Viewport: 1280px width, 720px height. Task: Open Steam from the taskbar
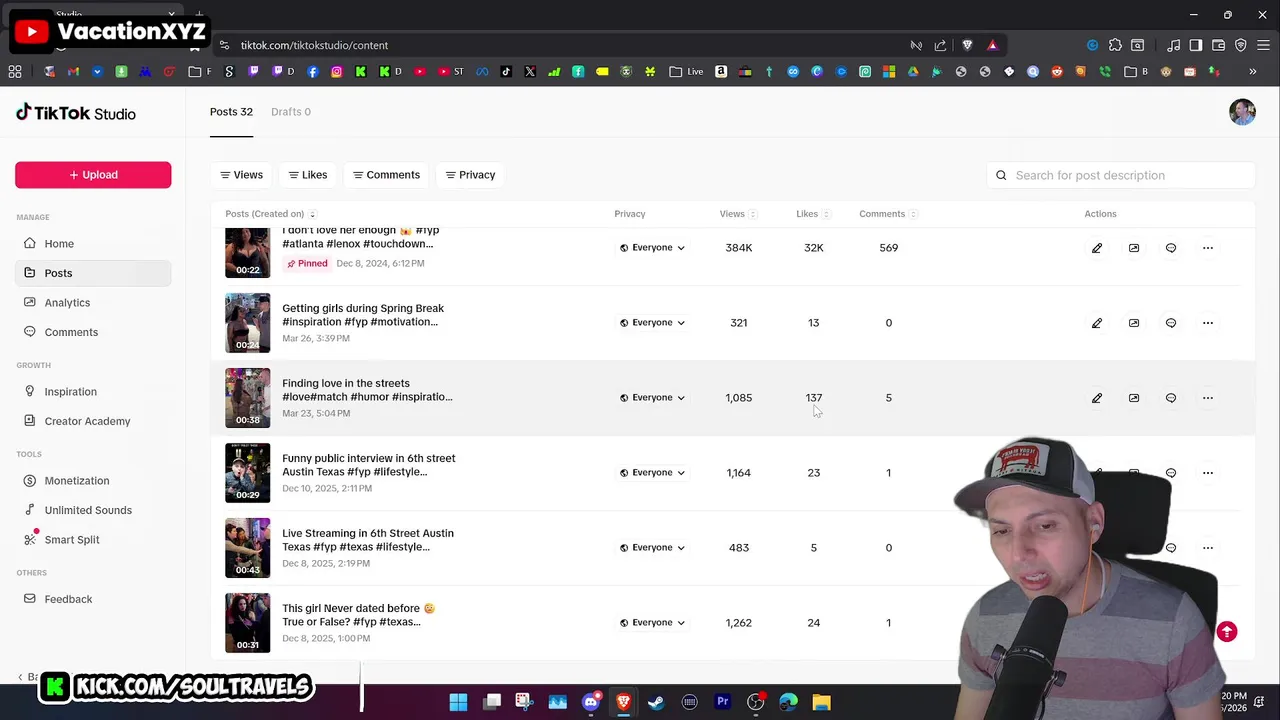point(656,702)
